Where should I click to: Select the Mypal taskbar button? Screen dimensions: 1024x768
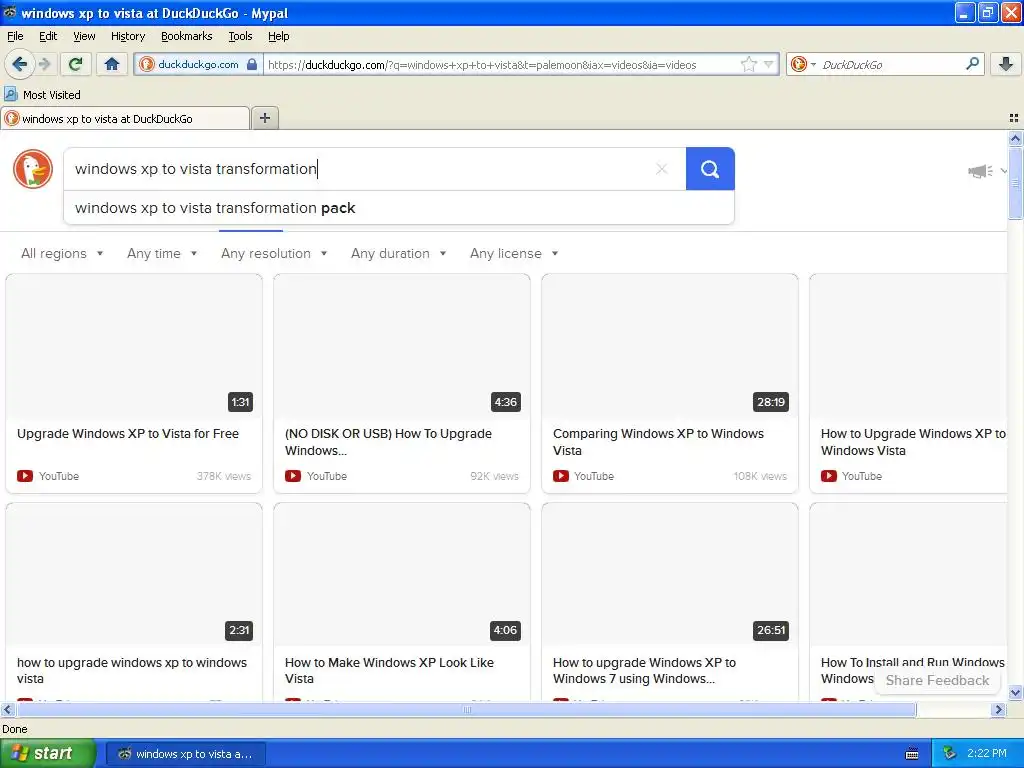coord(185,754)
